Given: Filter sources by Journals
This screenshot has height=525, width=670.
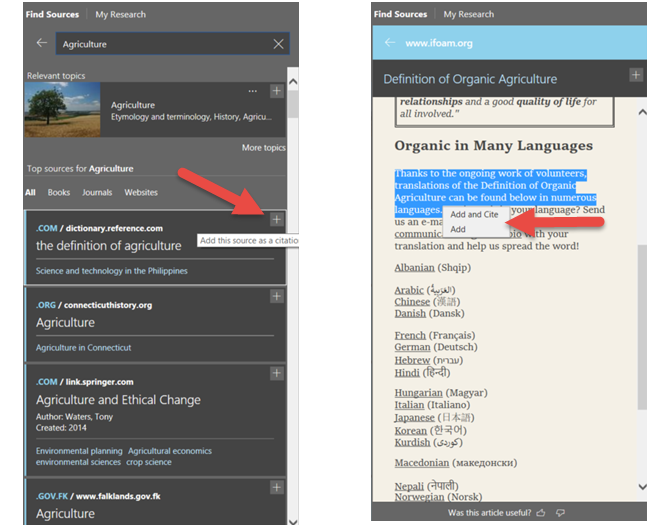Looking at the screenshot, I should tap(97, 192).
